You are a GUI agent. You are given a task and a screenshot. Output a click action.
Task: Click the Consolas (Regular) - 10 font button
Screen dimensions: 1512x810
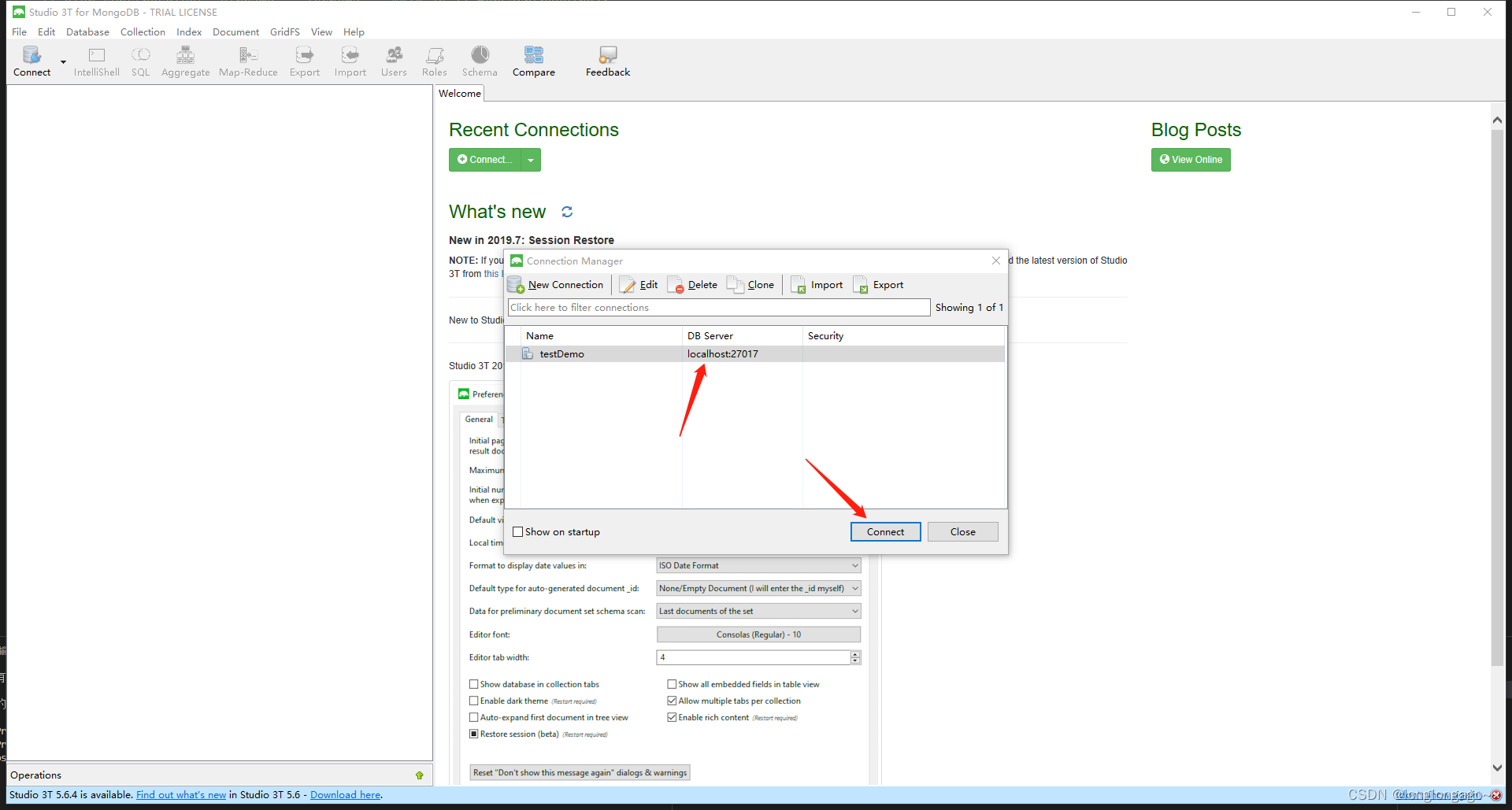pyautogui.click(x=758, y=634)
